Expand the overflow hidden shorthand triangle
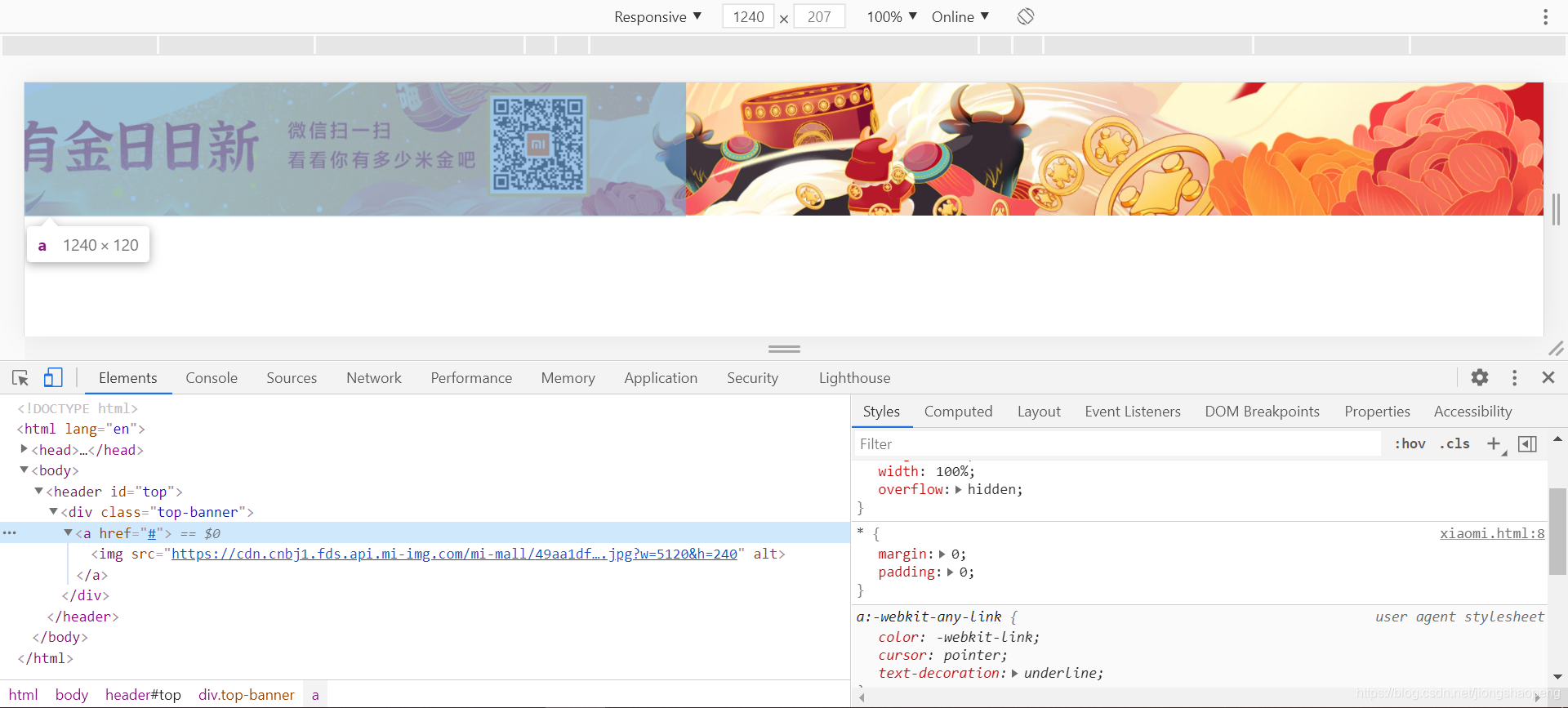Screen dimensions: 1568x708 (959, 489)
